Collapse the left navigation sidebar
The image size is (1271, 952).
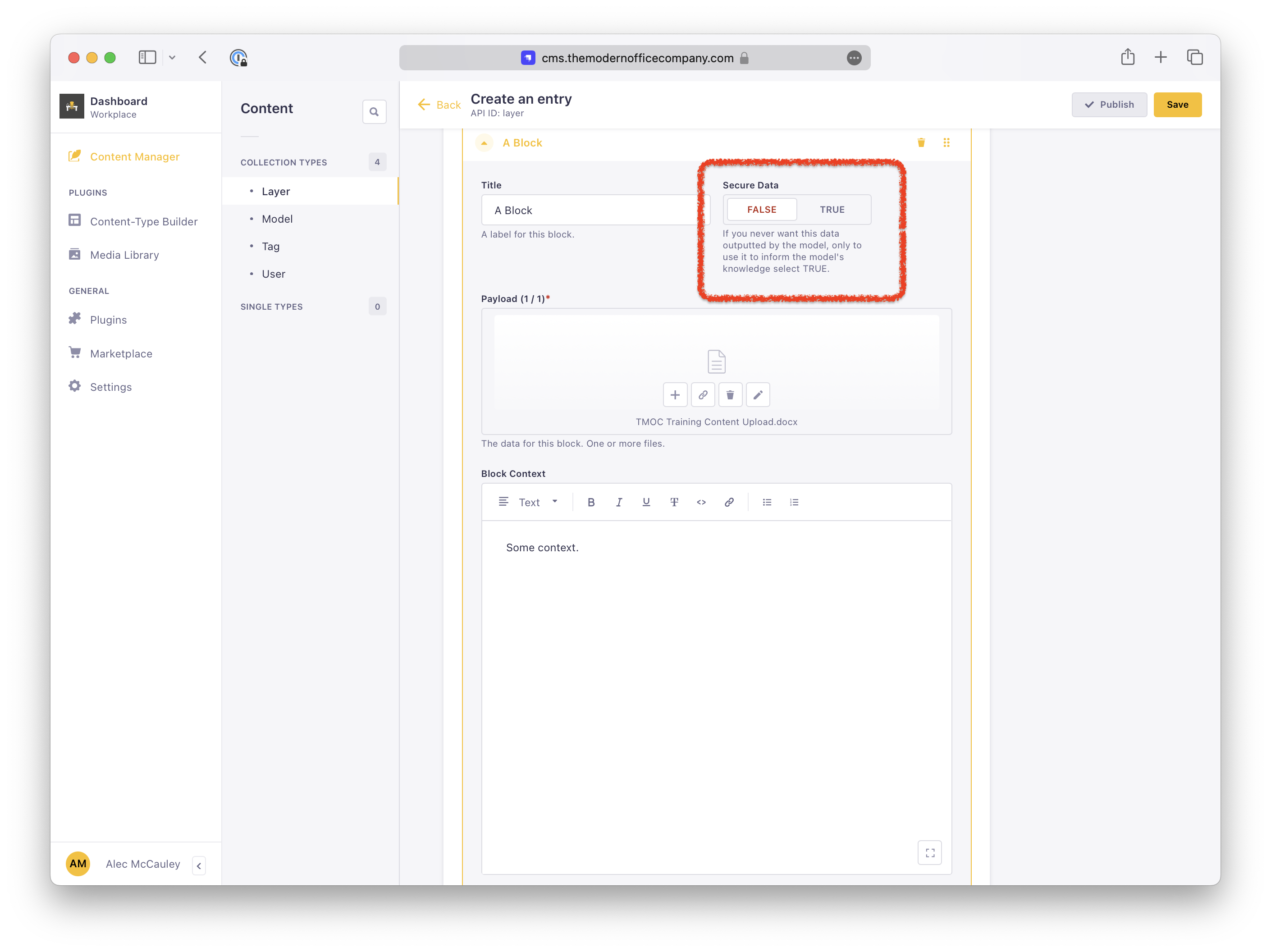[199, 865]
